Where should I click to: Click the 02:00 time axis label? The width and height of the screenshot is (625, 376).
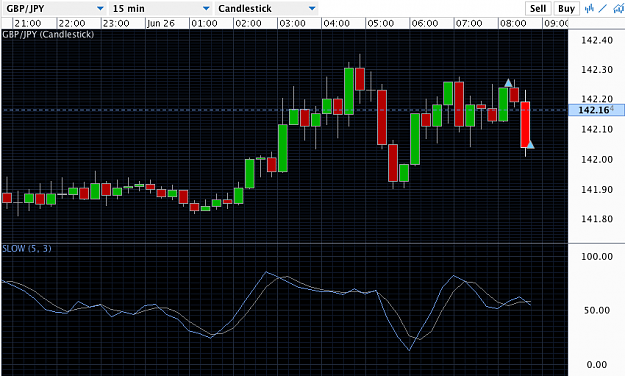click(248, 24)
